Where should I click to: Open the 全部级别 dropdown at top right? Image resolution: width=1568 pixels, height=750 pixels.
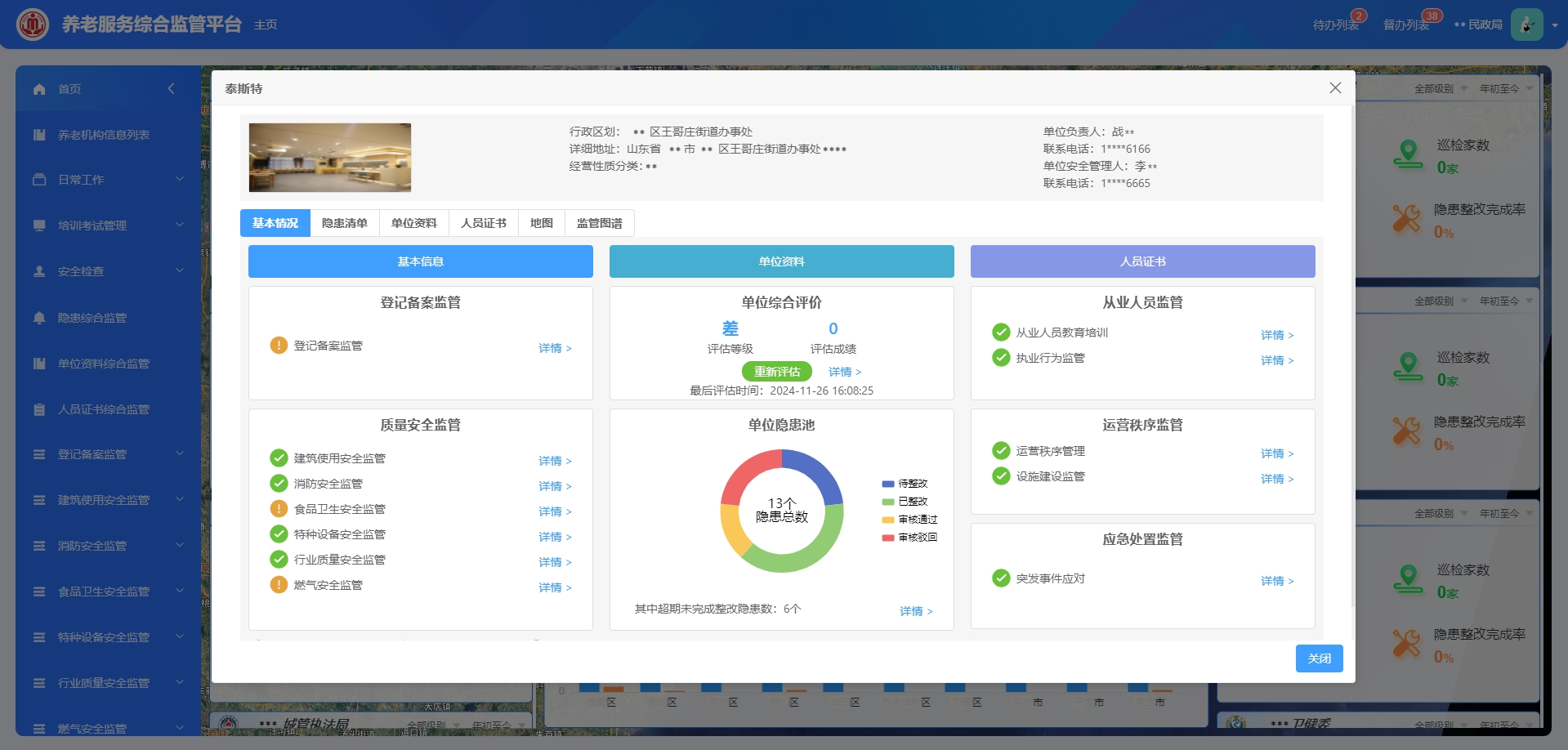(1440, 89)
